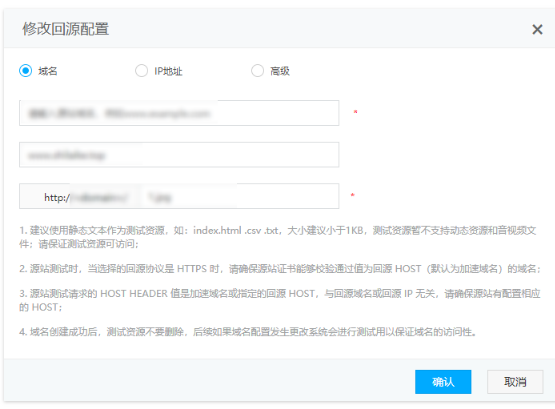555x409 pixels.
Task: Focus the test resource field starting with http:/
Action: (x=179, y=196)
